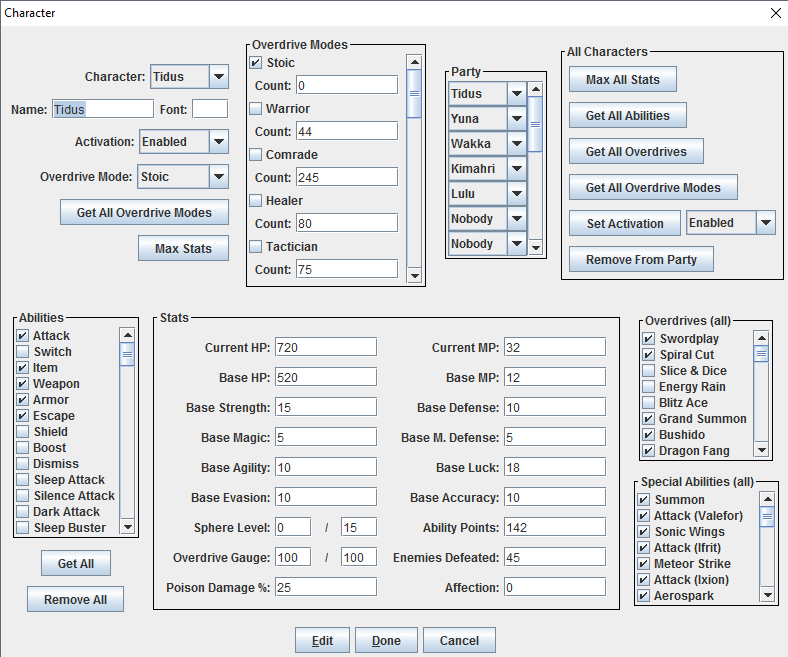Click the Warrior Count field showing 44
The width and height of the screenshot is (788, 657).
[347, 131]
